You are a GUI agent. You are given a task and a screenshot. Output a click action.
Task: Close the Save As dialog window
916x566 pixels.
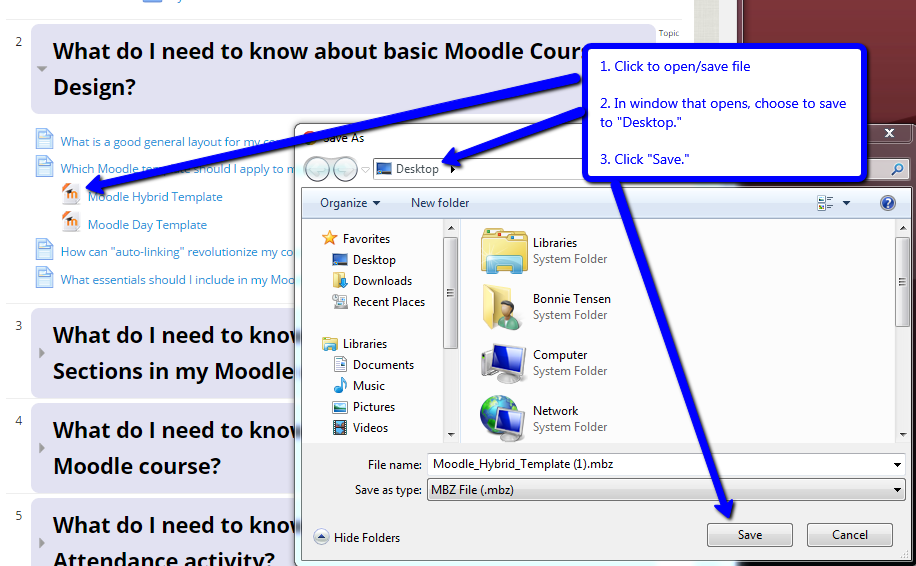point(889,133)
